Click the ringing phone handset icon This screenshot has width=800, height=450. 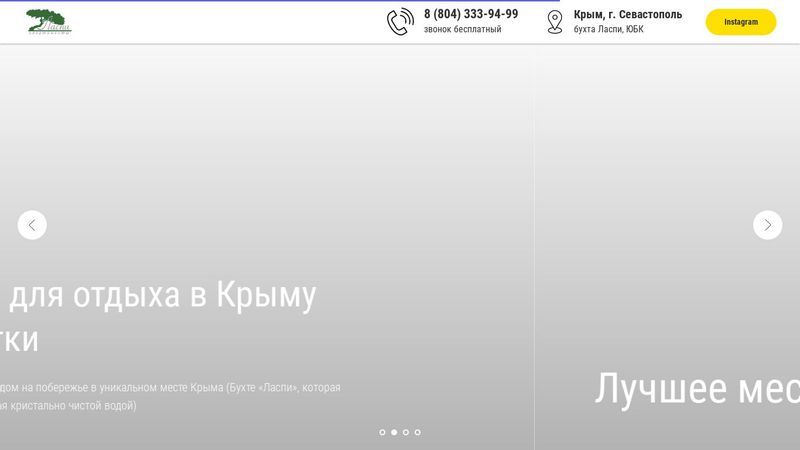coord(400,22)
